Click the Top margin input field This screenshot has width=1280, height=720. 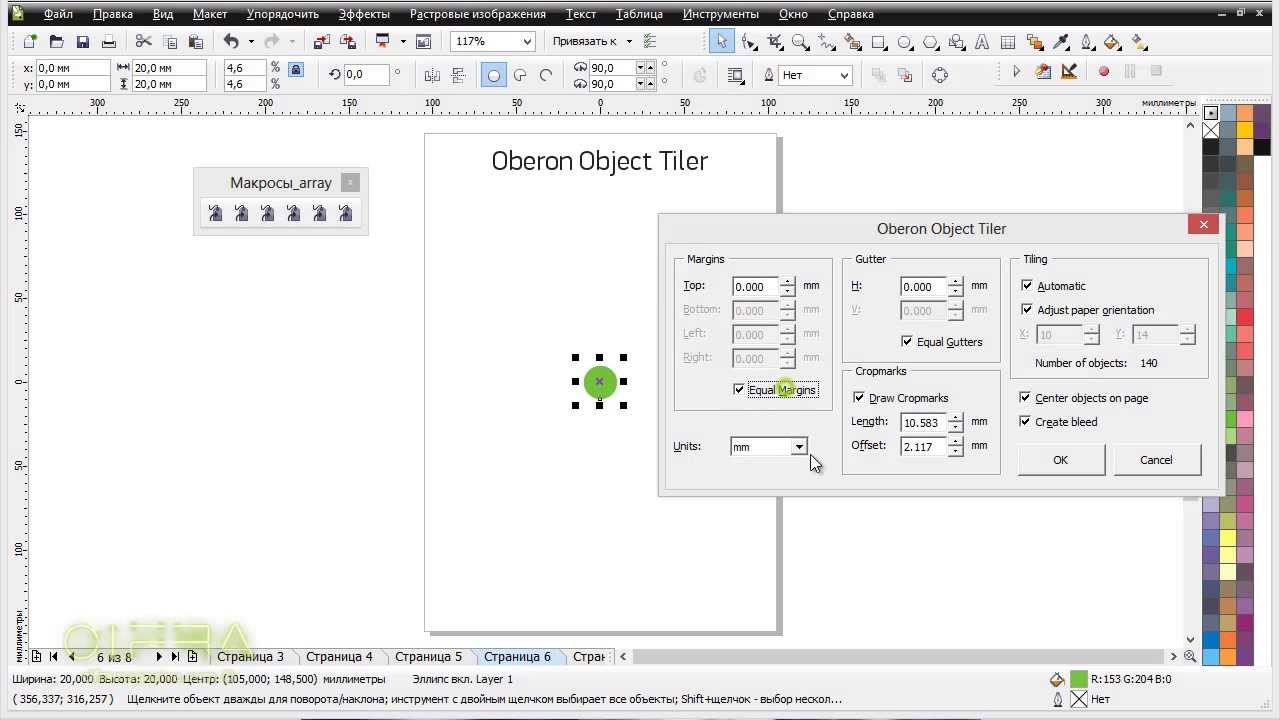(755, 287)
